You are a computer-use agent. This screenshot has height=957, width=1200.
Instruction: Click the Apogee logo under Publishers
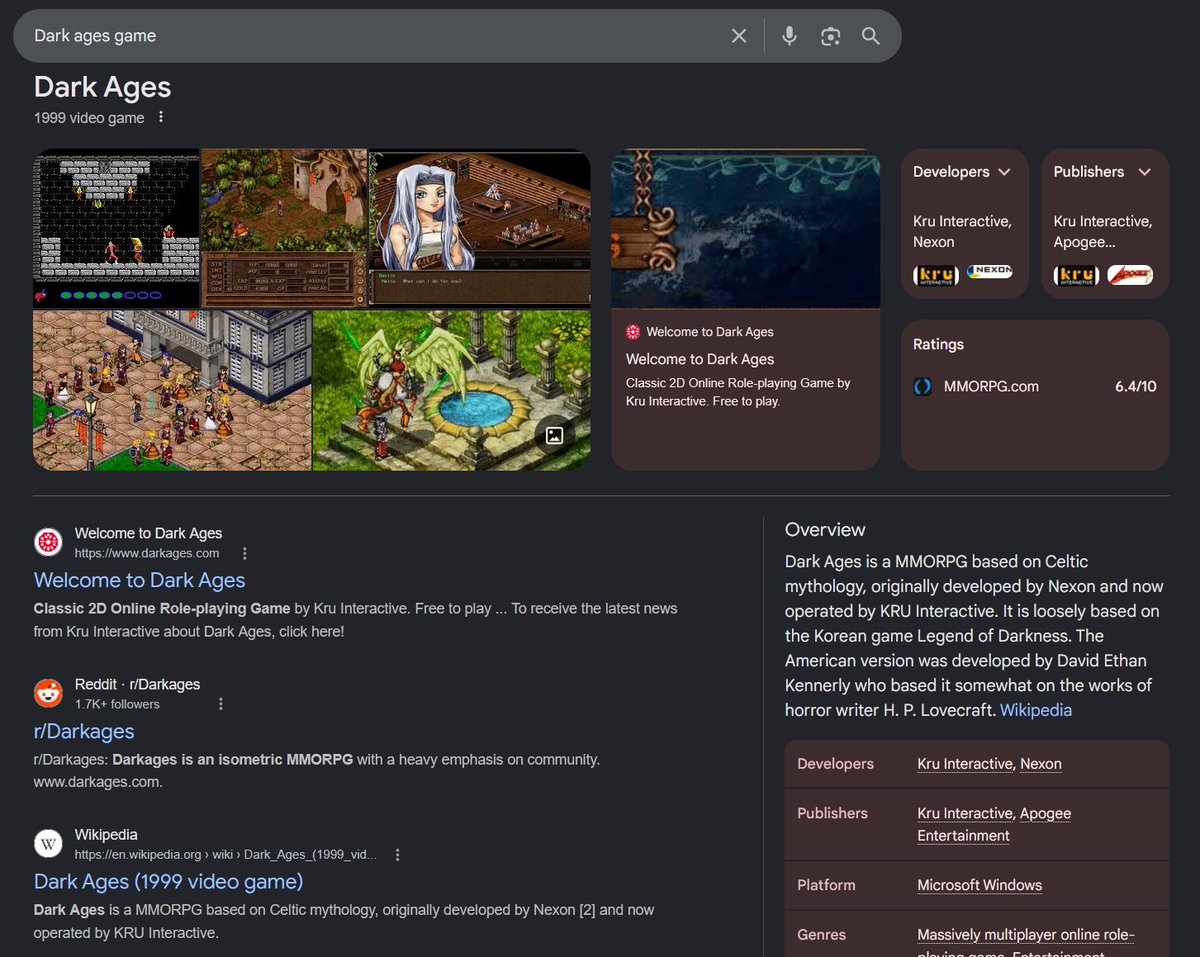coord(1130,275)
